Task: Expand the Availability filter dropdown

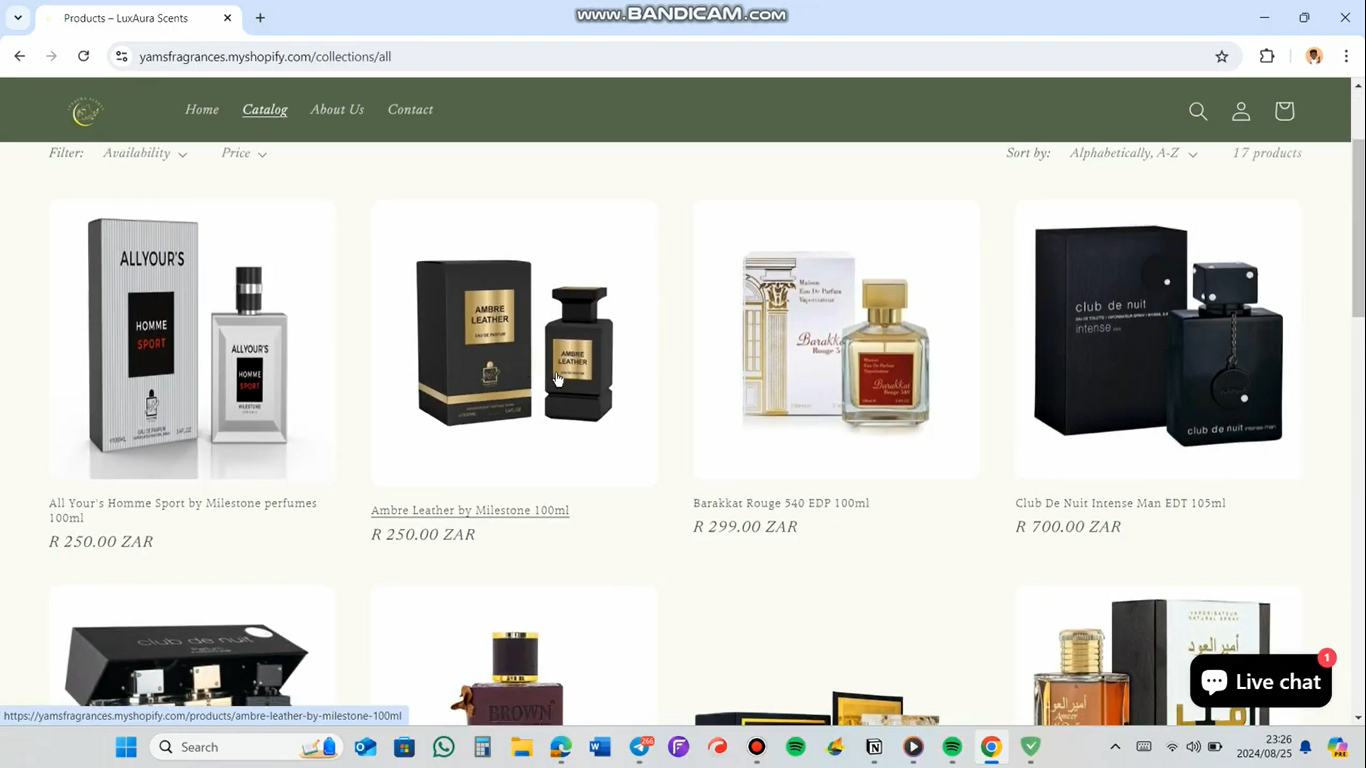Action: pos(144,153)
